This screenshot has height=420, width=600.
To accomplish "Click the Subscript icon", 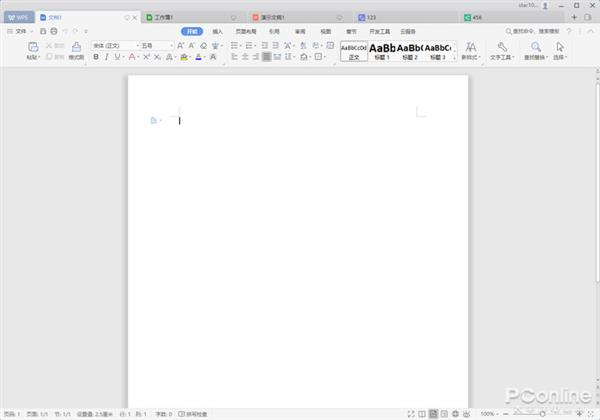I will [157, 57].
